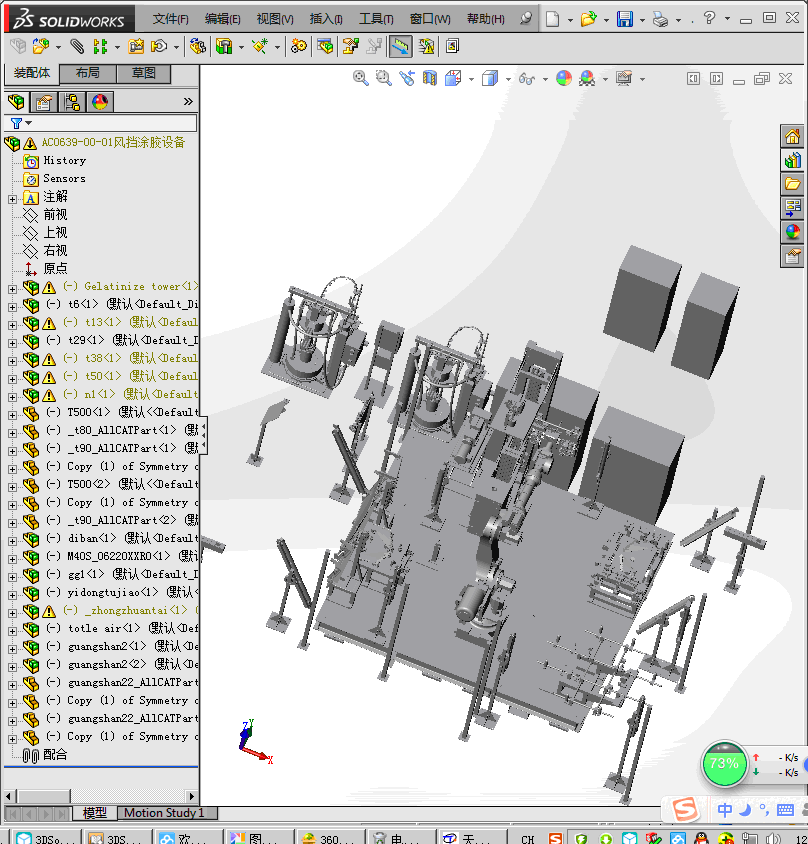Switch to the 布局 tab
Screen dimensions: 808x844
click(88, 73)
